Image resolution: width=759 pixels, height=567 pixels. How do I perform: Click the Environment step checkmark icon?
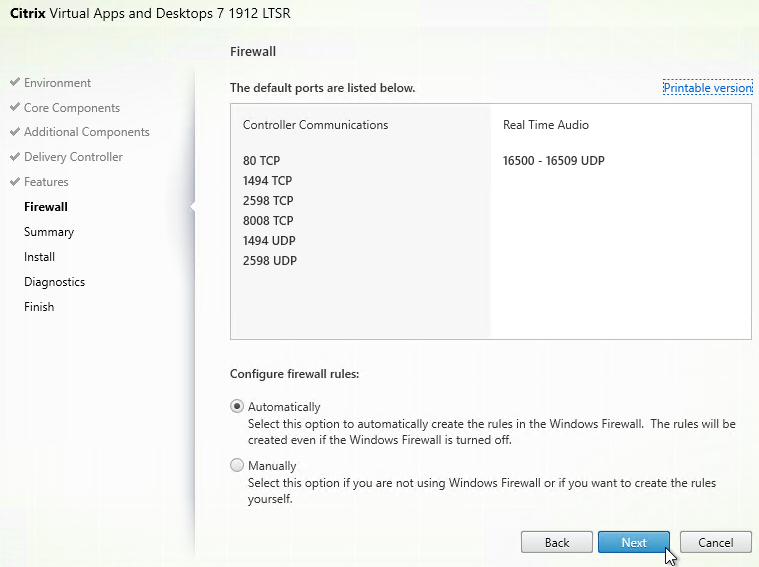tap(14, 83)
